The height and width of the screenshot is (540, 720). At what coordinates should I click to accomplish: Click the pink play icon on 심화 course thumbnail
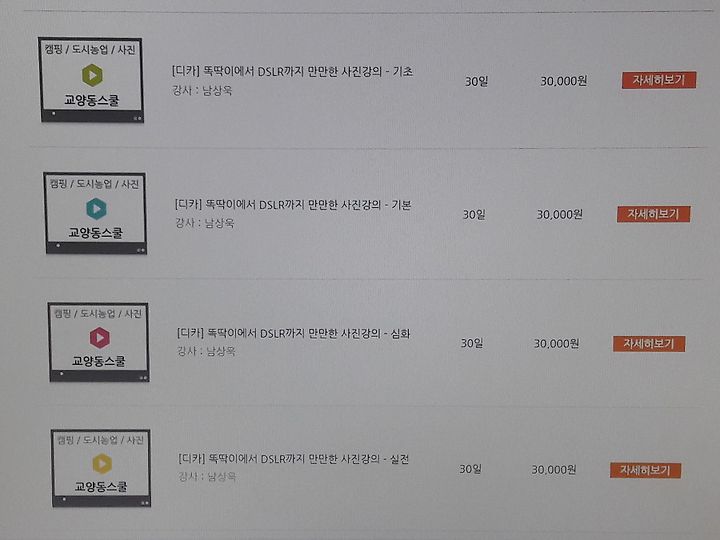[x=99, y=338]
